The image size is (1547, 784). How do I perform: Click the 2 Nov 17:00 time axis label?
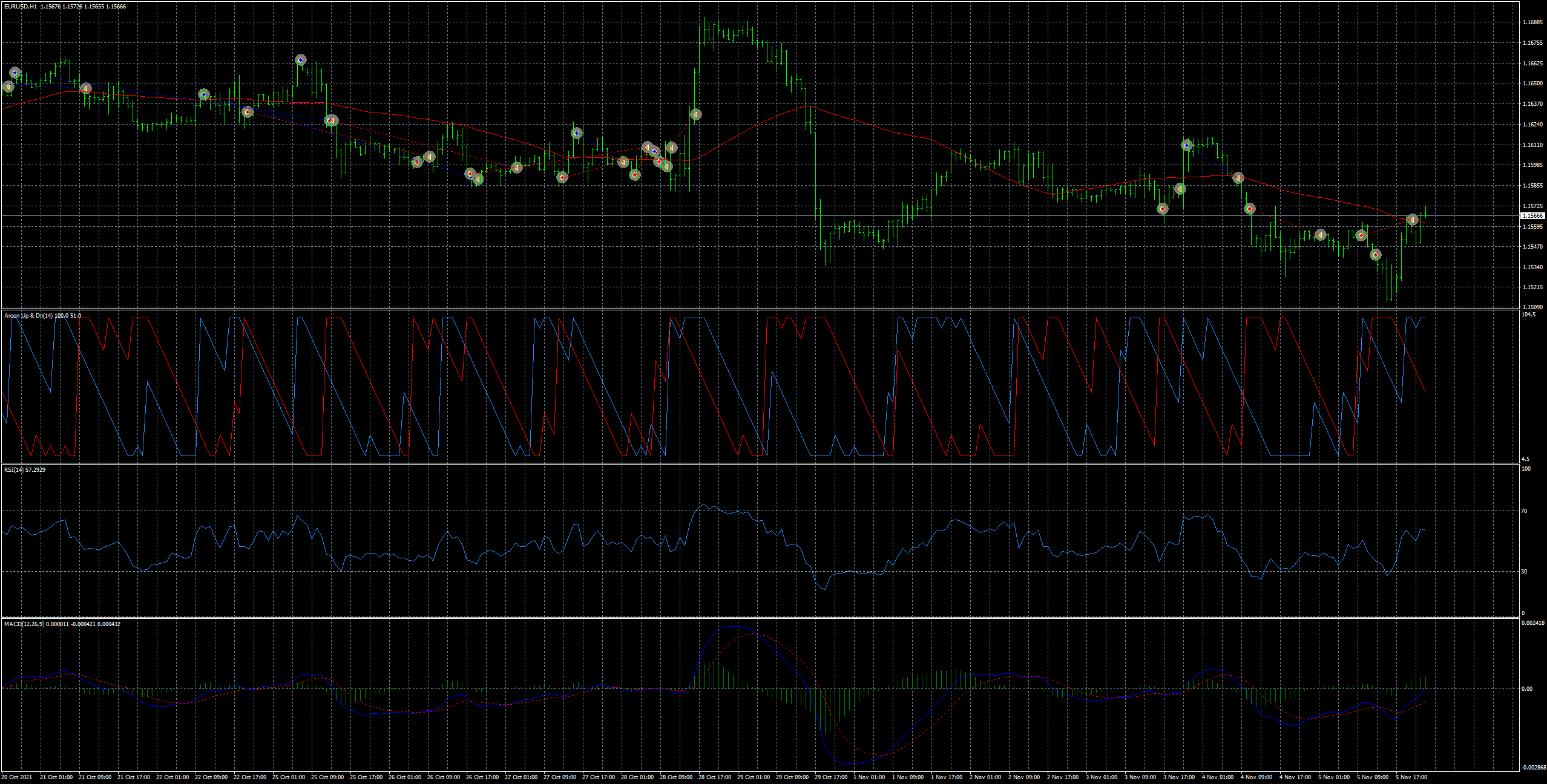click(1063, 777)
